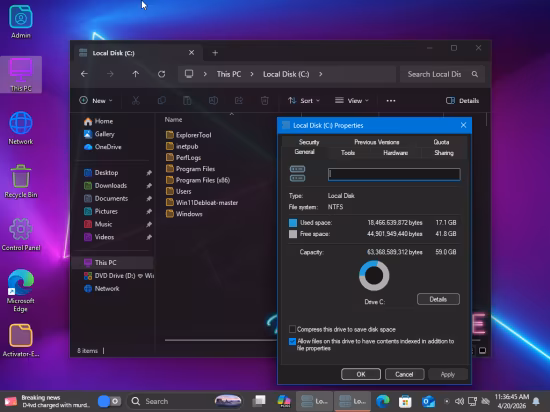Select Network desktop icon
The image size is (550, 412).
(21, 128)
